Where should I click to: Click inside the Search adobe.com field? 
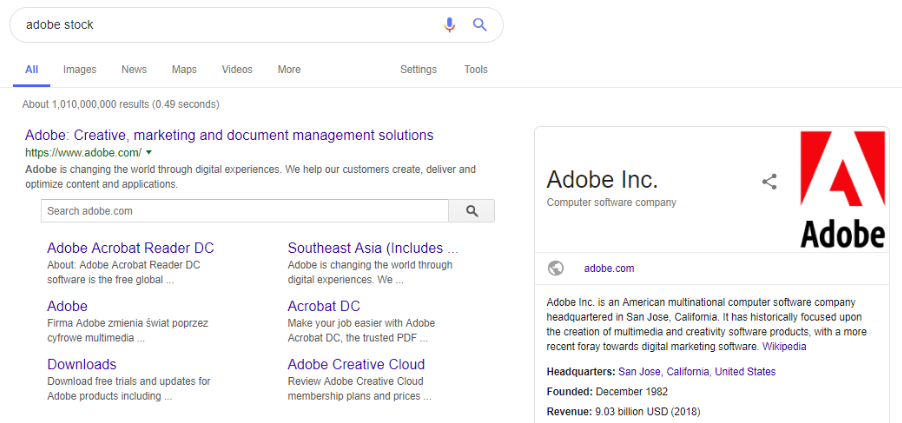pos(245,211)
